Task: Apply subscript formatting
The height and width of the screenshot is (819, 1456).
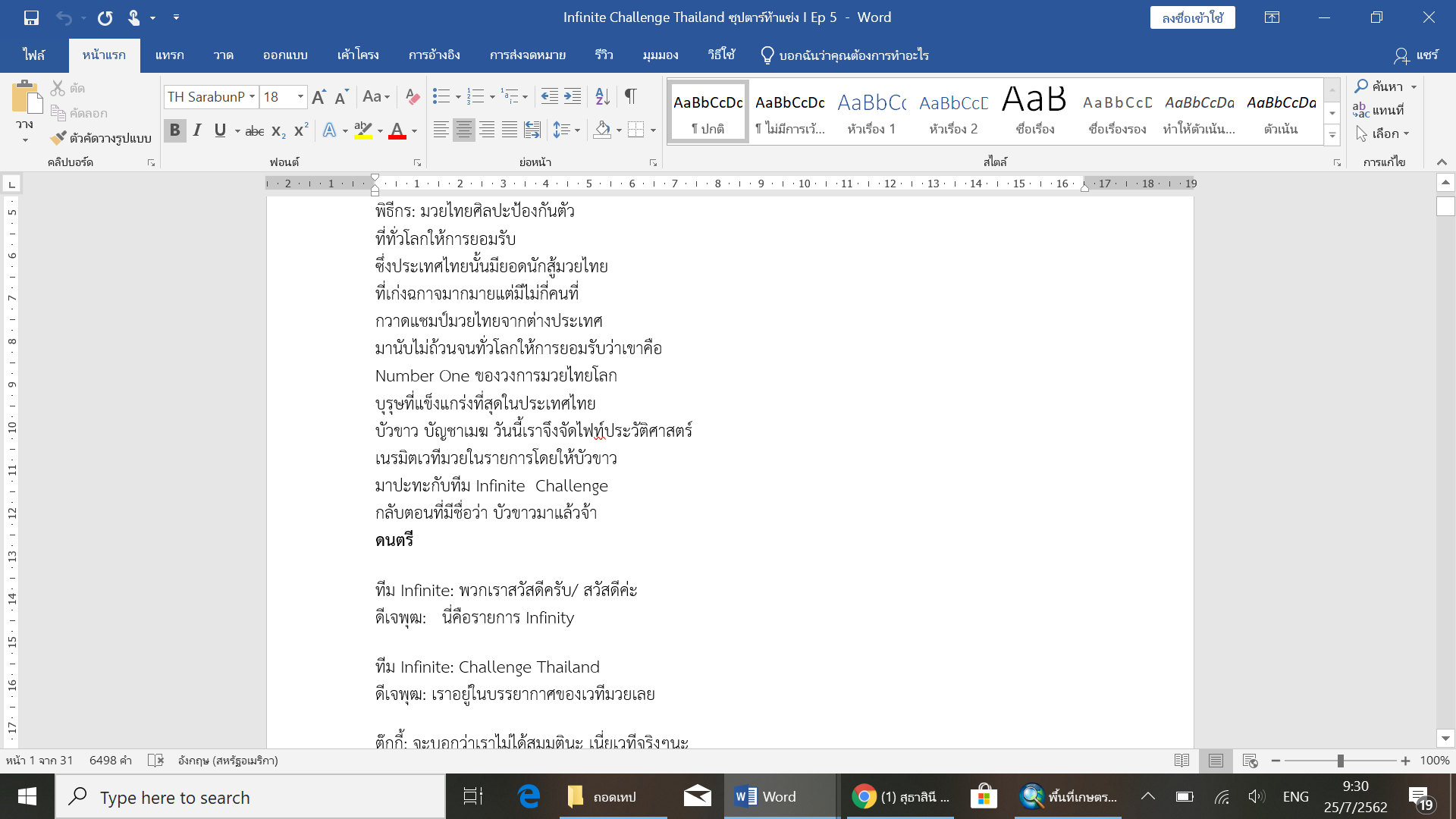Action: point(278,130)
